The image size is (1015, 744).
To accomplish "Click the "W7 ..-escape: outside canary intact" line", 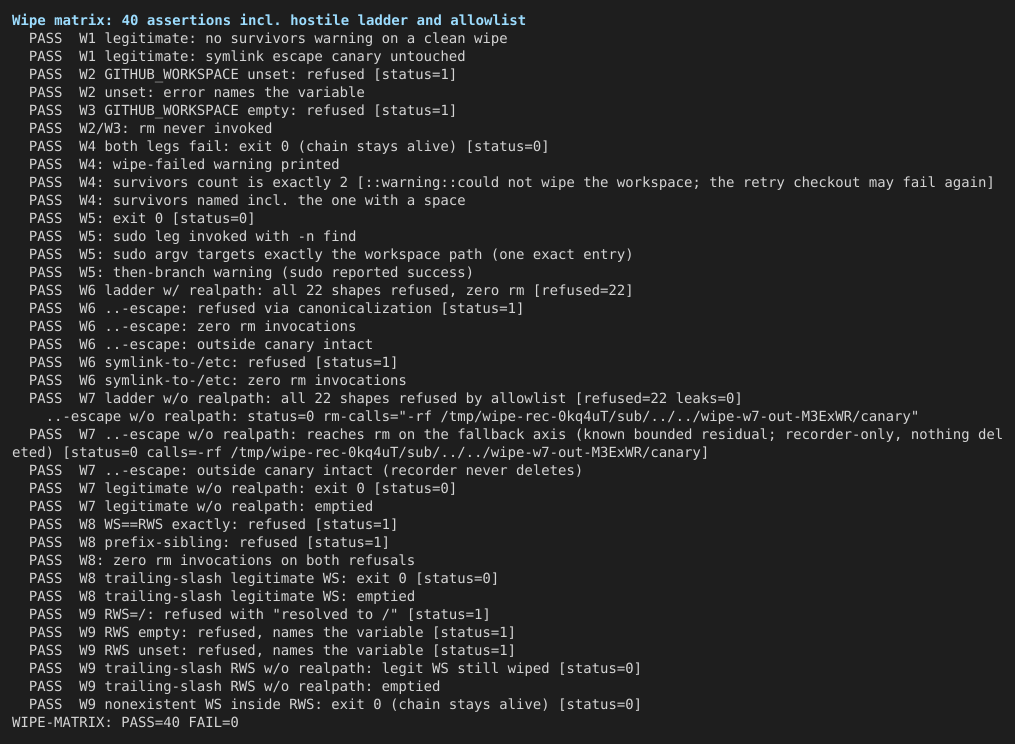I will [306, 471].
